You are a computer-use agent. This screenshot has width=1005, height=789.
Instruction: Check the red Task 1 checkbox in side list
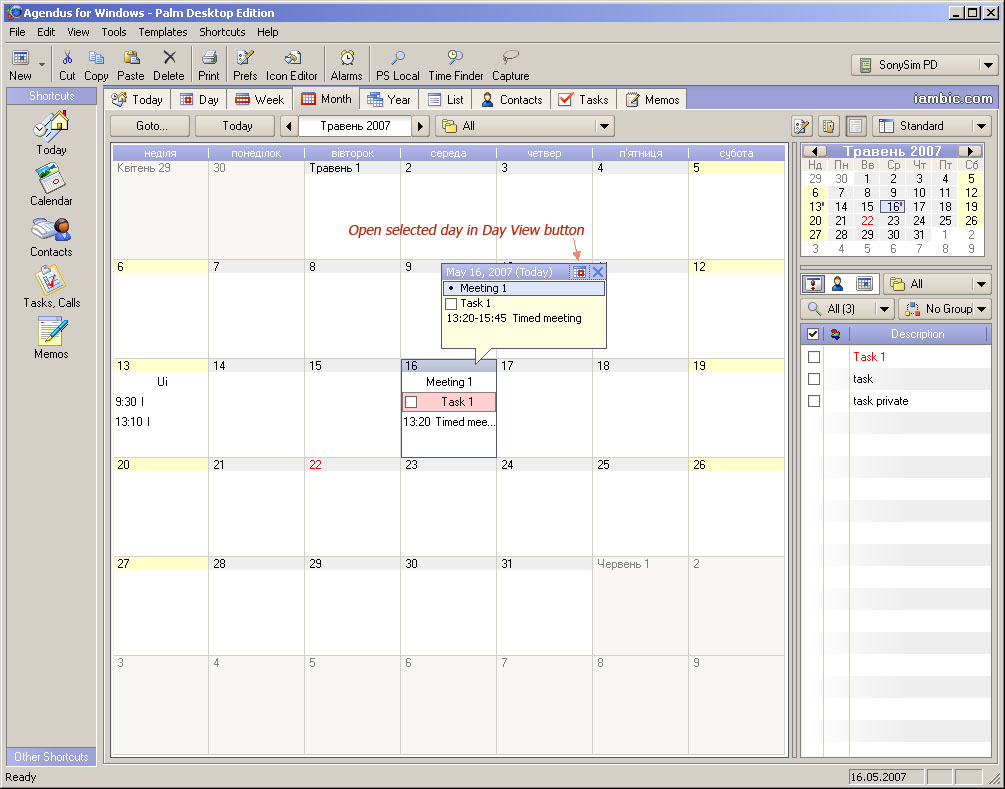pyautogui.click(x=814, y=357)
